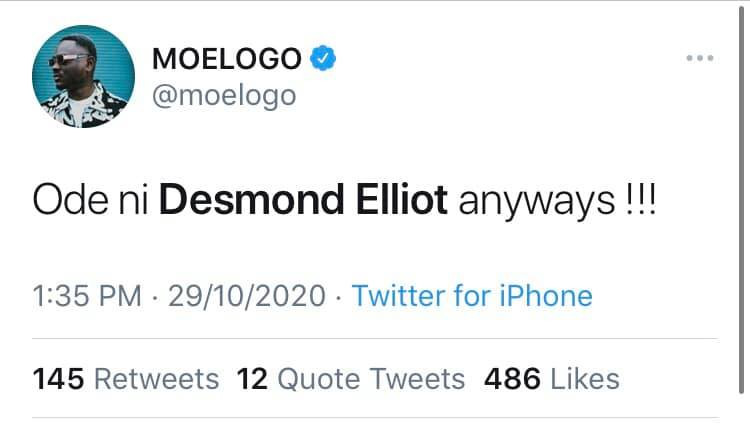750x430 pixels.
Task: Click the "Twitter for iPhone" source link
Action: point(472,296)
